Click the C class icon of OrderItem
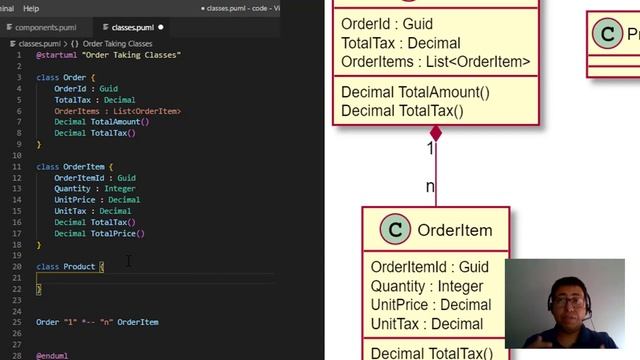 (x=395, y=229)
